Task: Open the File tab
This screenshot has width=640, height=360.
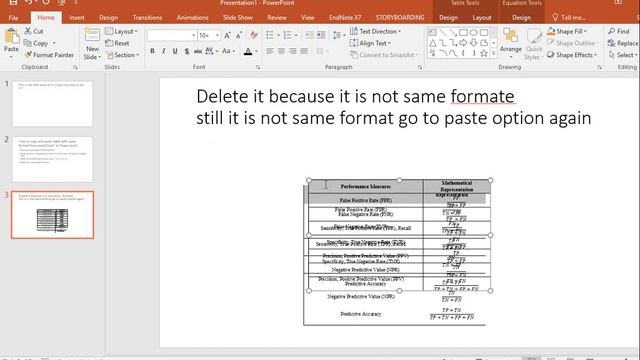Action: [x=13, y=18]
